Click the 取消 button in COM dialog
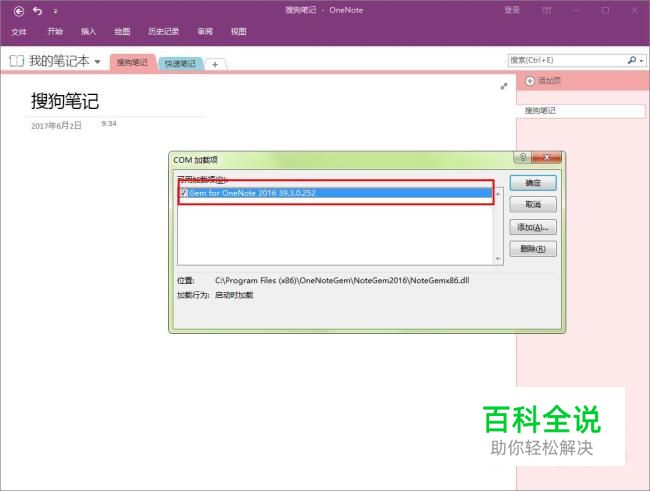650x491 pixels. coord(533,204)
